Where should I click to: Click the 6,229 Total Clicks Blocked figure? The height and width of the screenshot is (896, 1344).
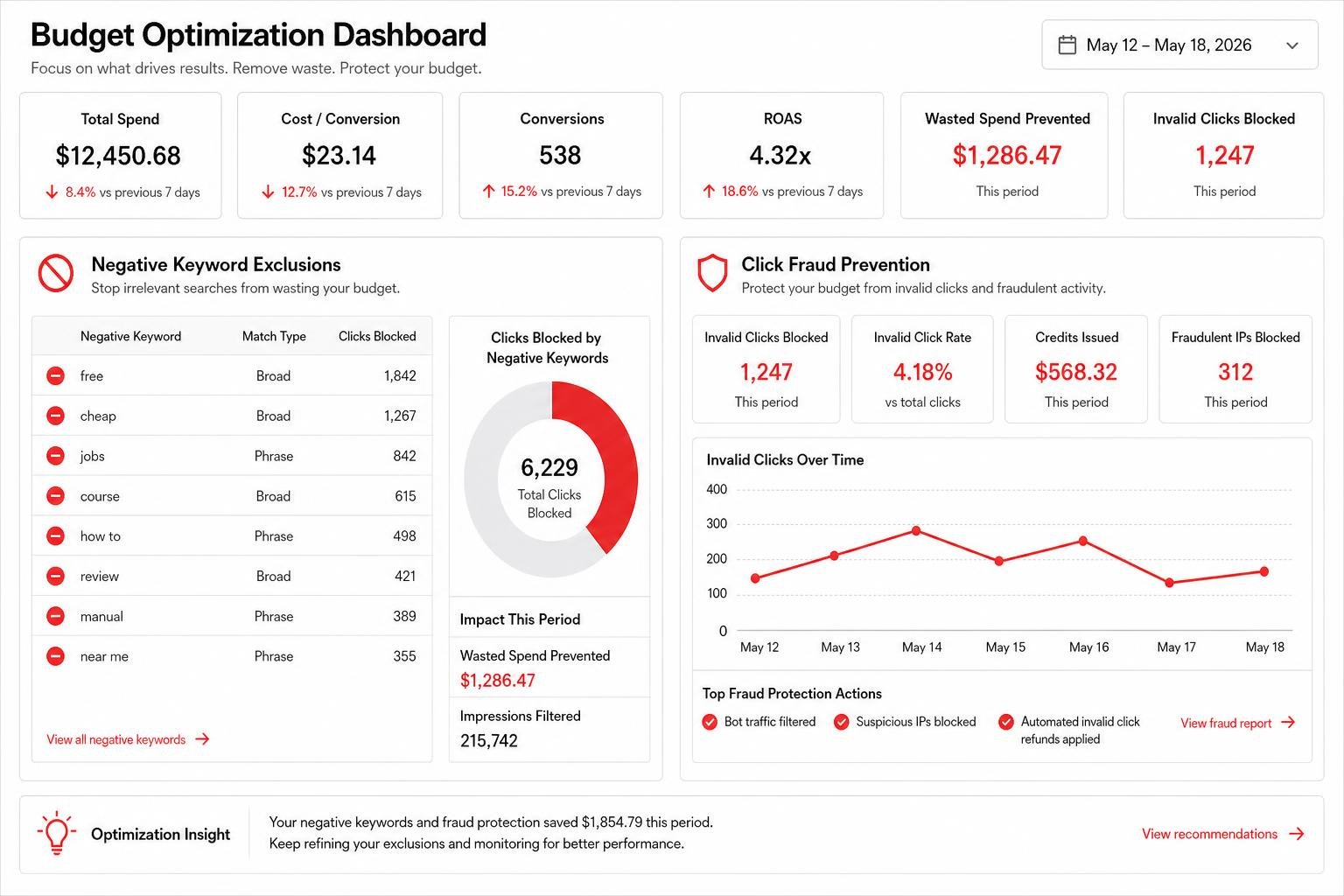[x=549, y=467]
